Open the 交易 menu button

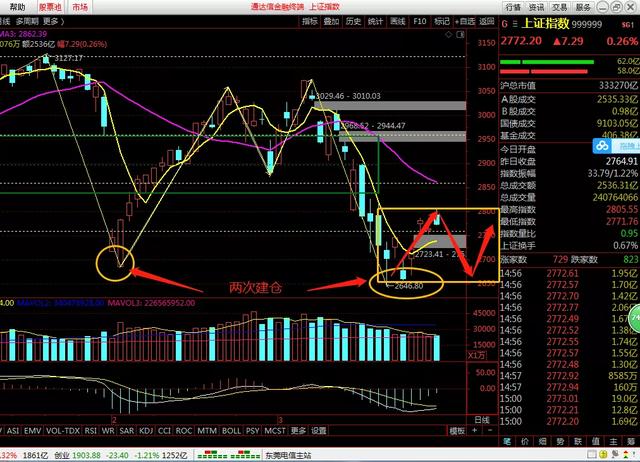560,7
